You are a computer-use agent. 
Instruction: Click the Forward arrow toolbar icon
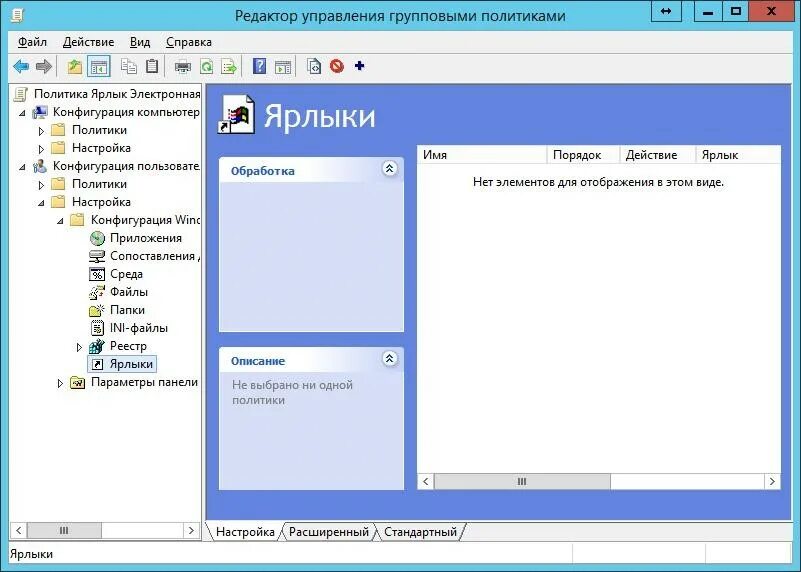[44, 66]
